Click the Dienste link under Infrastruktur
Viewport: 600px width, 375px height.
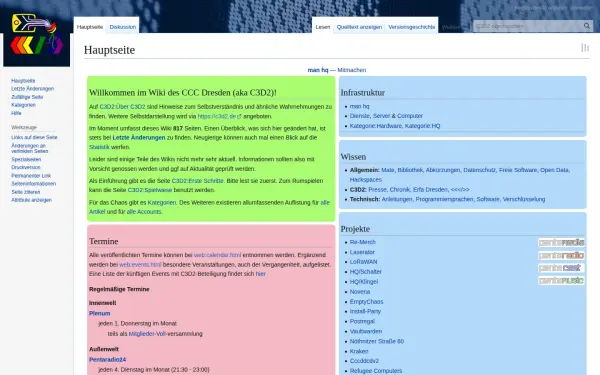point(360,116)
